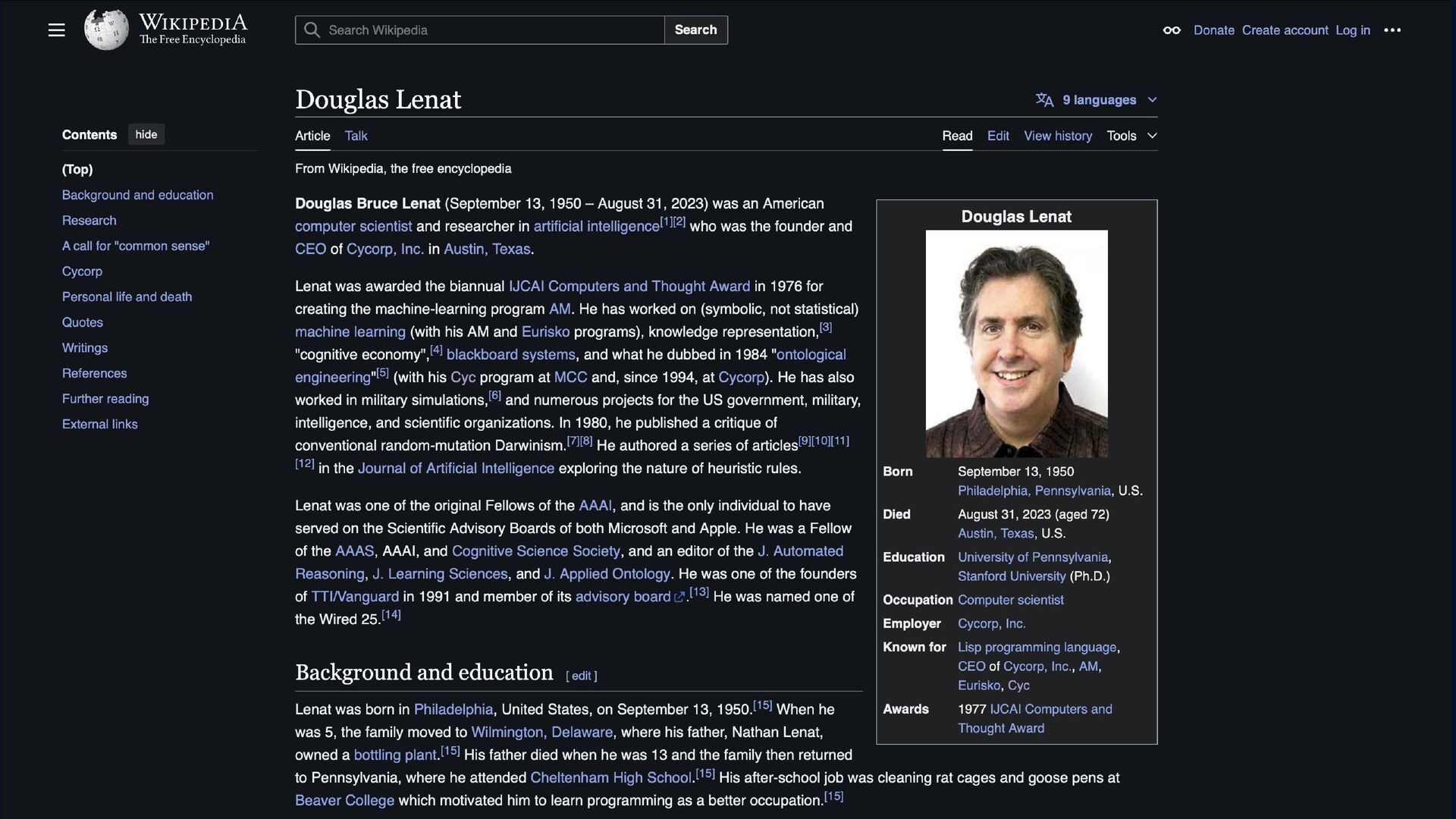
Task: Open the bottling plant link
Action: pyautogui.click(x=394, y=755)
